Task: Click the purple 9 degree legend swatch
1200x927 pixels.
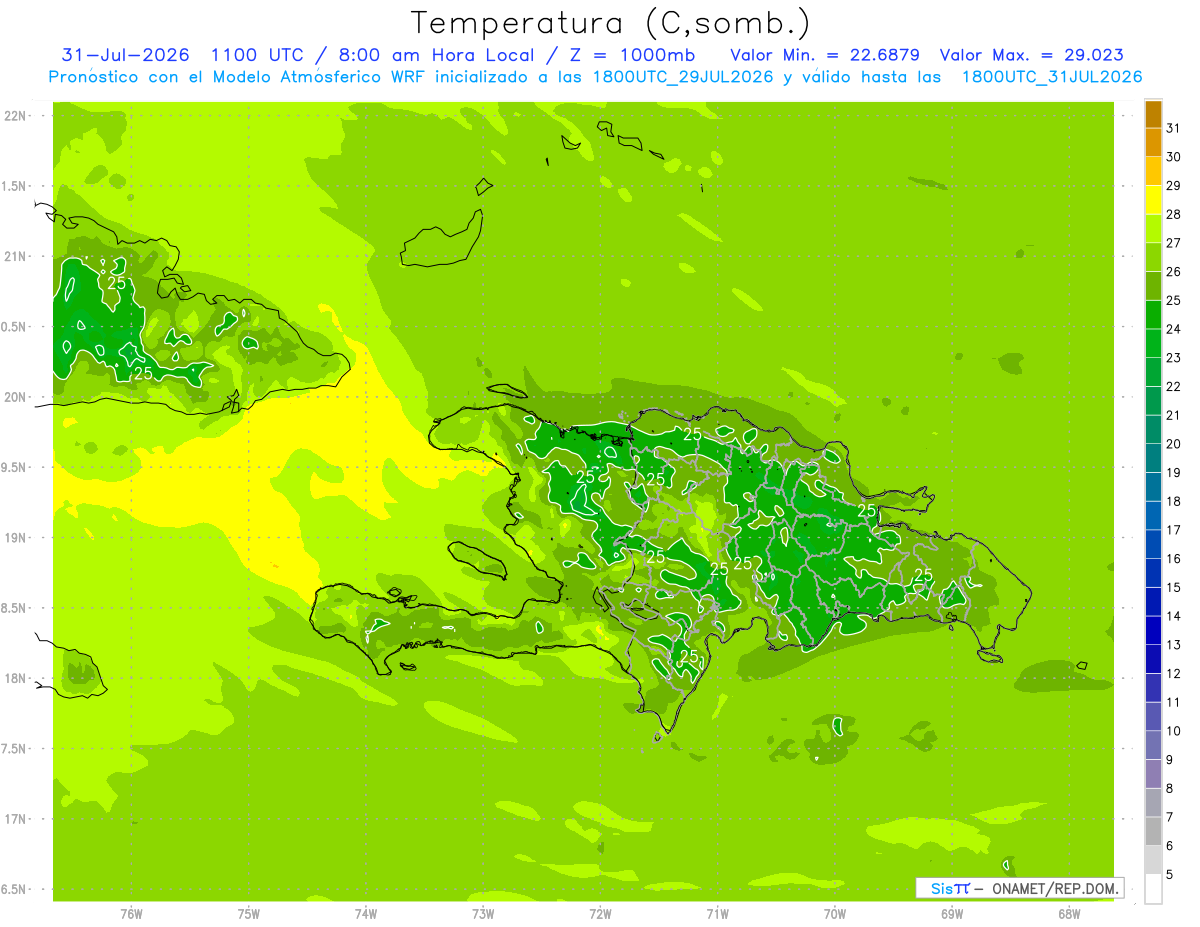Action: tap(1153, 746)
